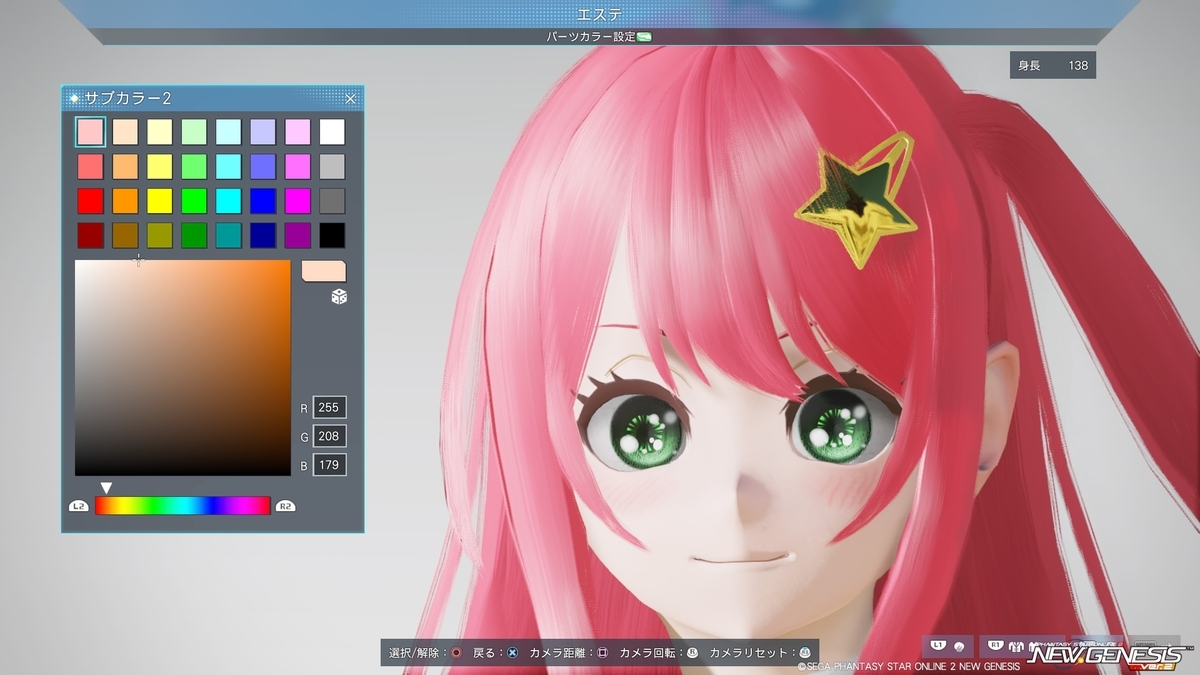Select the light gray swatch

(332, 166)
